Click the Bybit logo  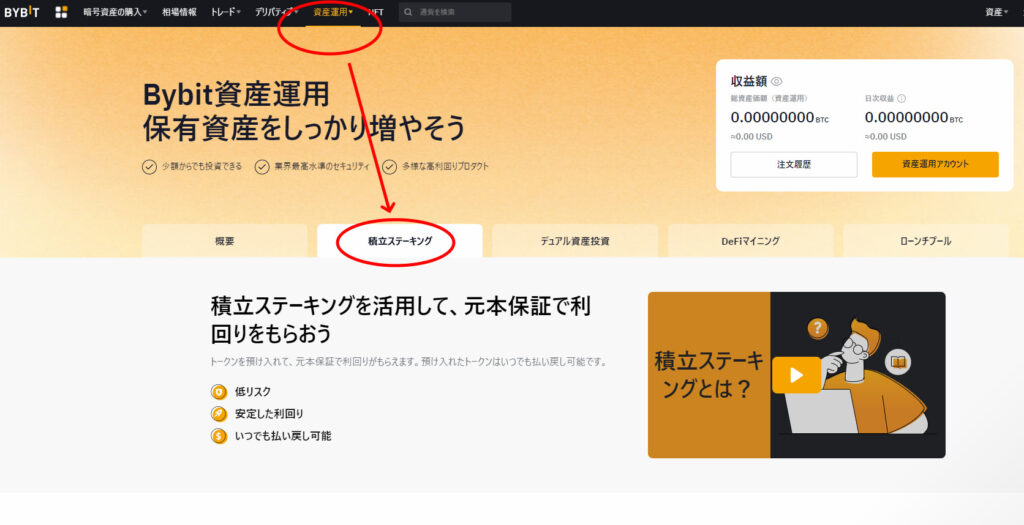pos(22,12)
